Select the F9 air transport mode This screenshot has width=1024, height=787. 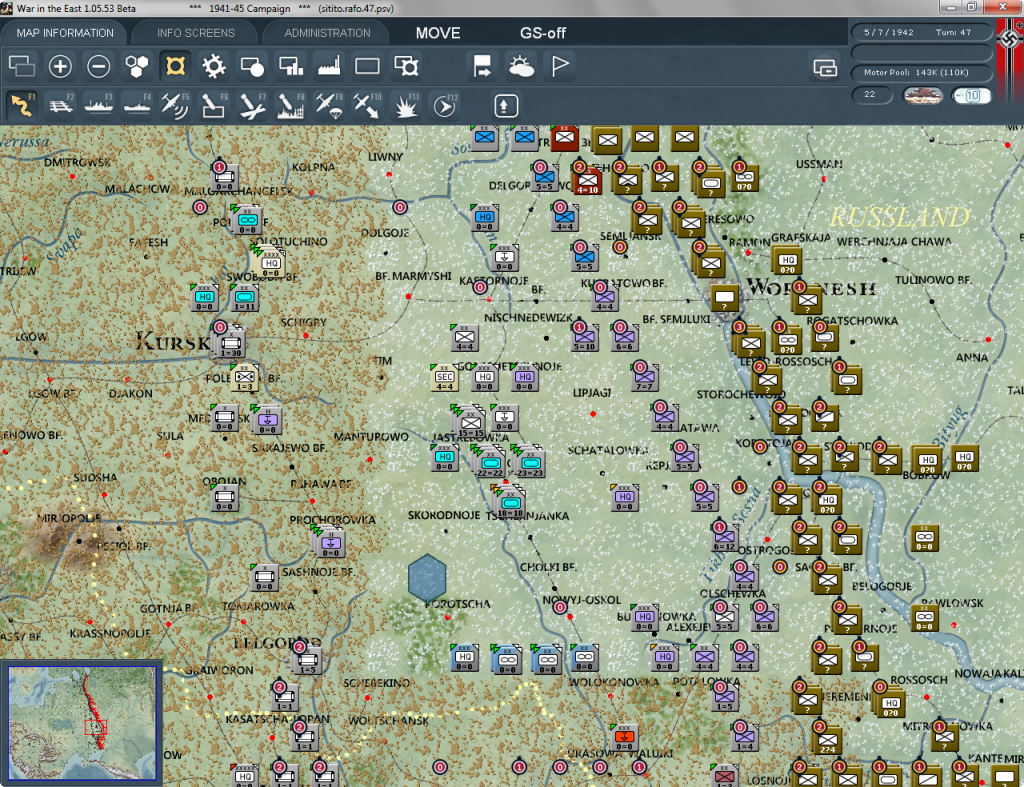329,106
